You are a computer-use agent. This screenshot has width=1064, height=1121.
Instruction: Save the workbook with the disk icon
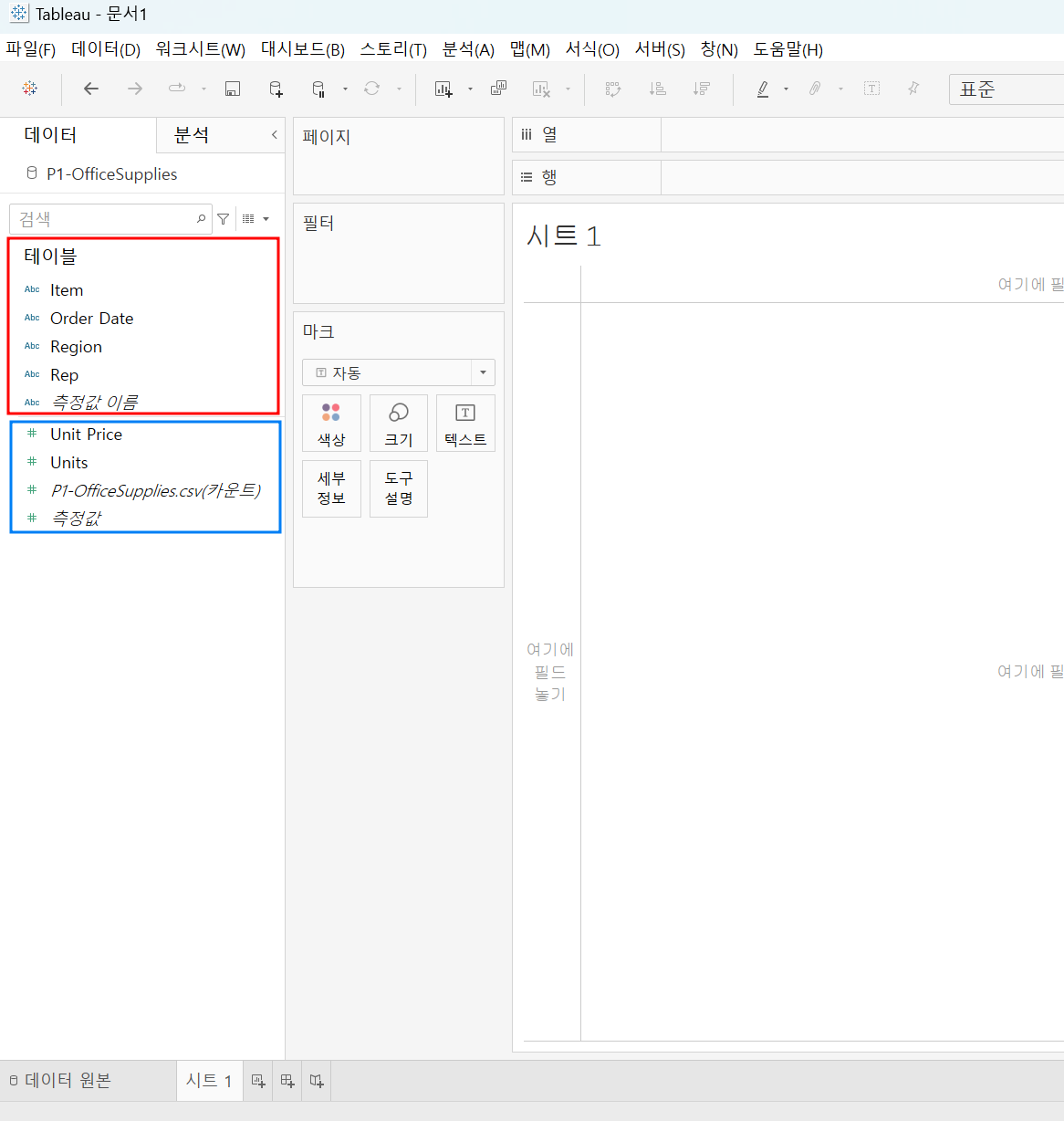[233, 89]
